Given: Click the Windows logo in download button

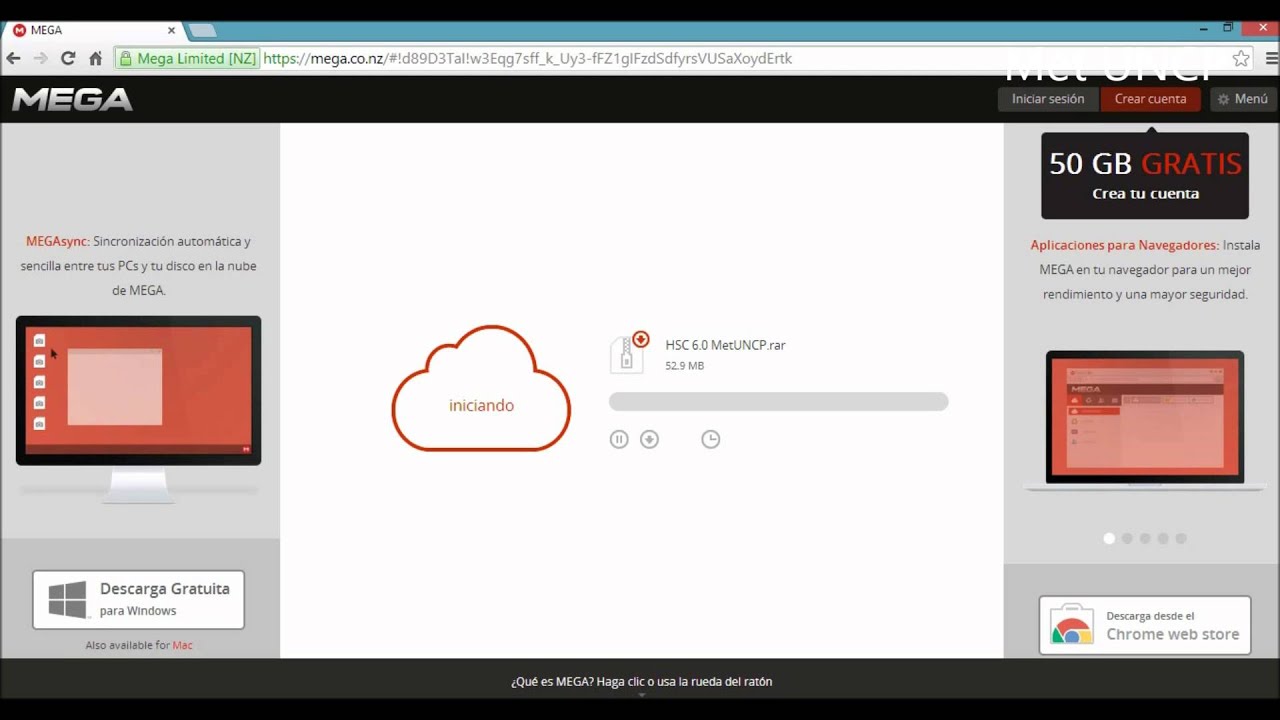Looking at the screenshot, I should [x=68, y=600].
